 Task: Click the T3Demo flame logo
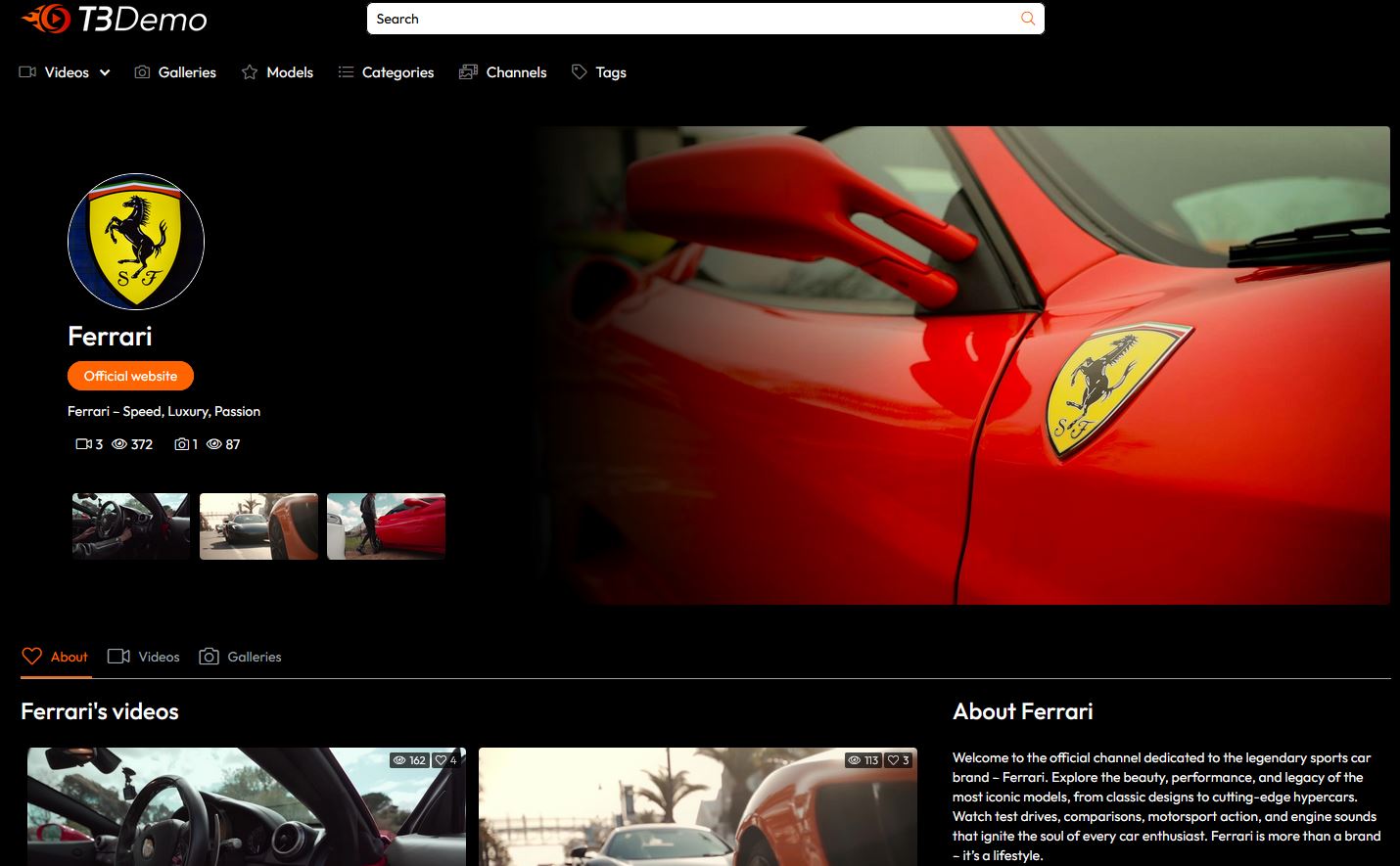pos(46,19)
